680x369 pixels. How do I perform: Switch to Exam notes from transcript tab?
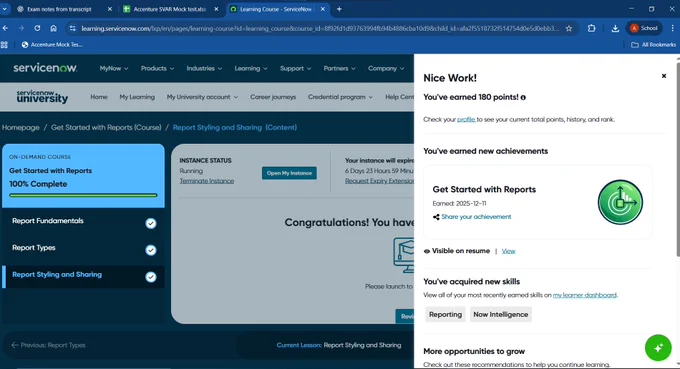click(x=59, y=9)
